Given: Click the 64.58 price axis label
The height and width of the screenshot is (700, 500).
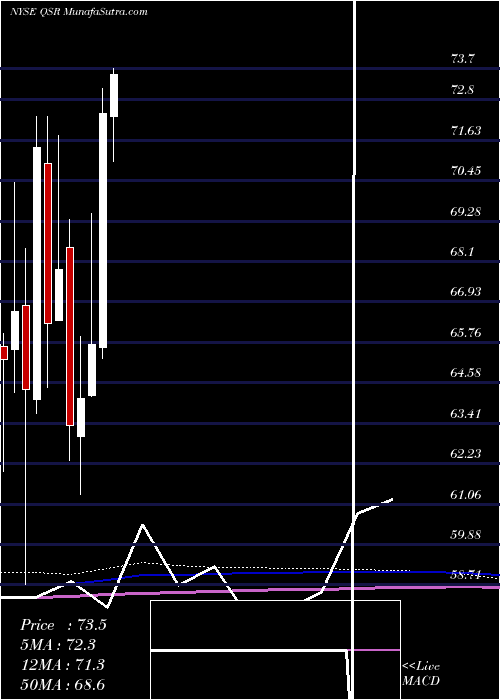Looking at the screenshot, I should click(466, 372).
